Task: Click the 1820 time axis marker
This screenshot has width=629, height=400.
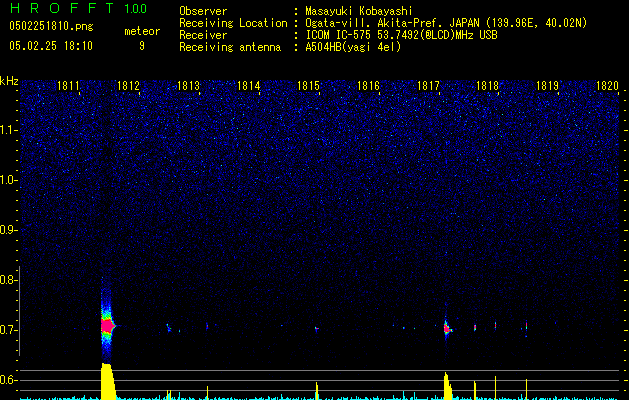Action: tap(607, 85)
